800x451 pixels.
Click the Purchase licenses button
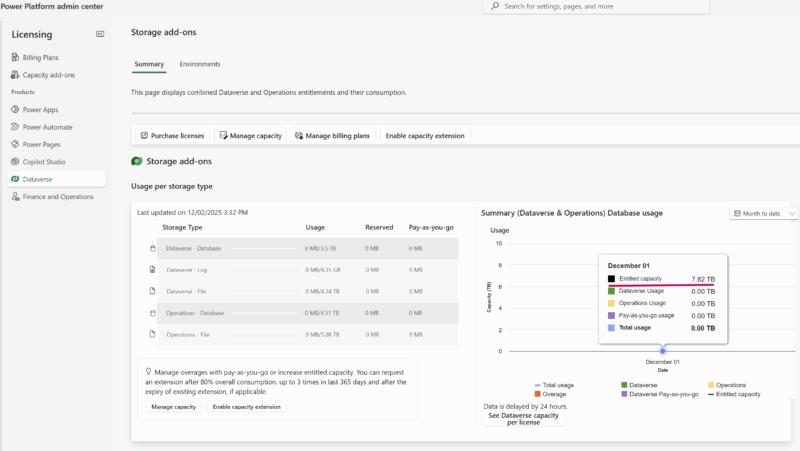tap(172, 135)
